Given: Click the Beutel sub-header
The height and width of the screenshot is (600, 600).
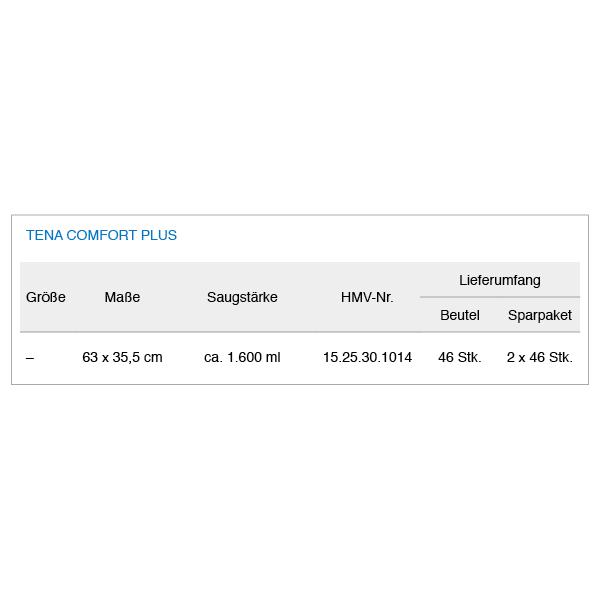Looking at the screenshot, I should pos(460,315).
